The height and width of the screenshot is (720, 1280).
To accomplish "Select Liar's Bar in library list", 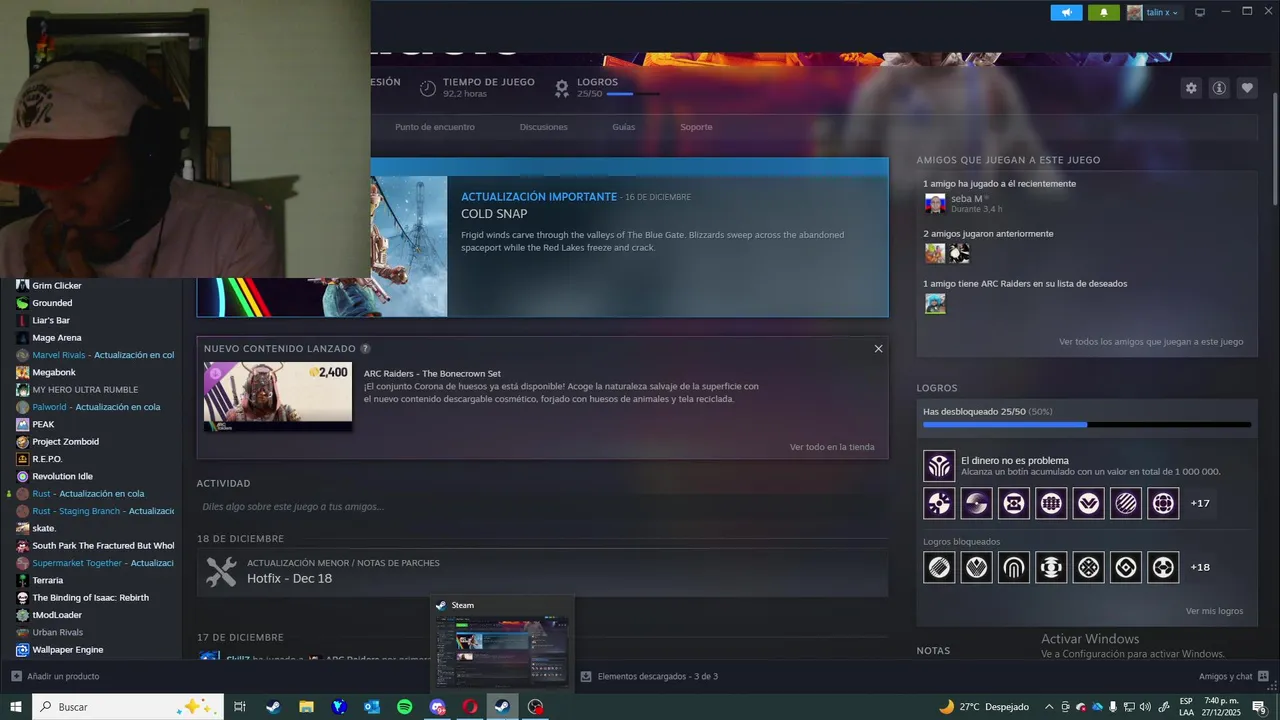I will coord(51,320).
